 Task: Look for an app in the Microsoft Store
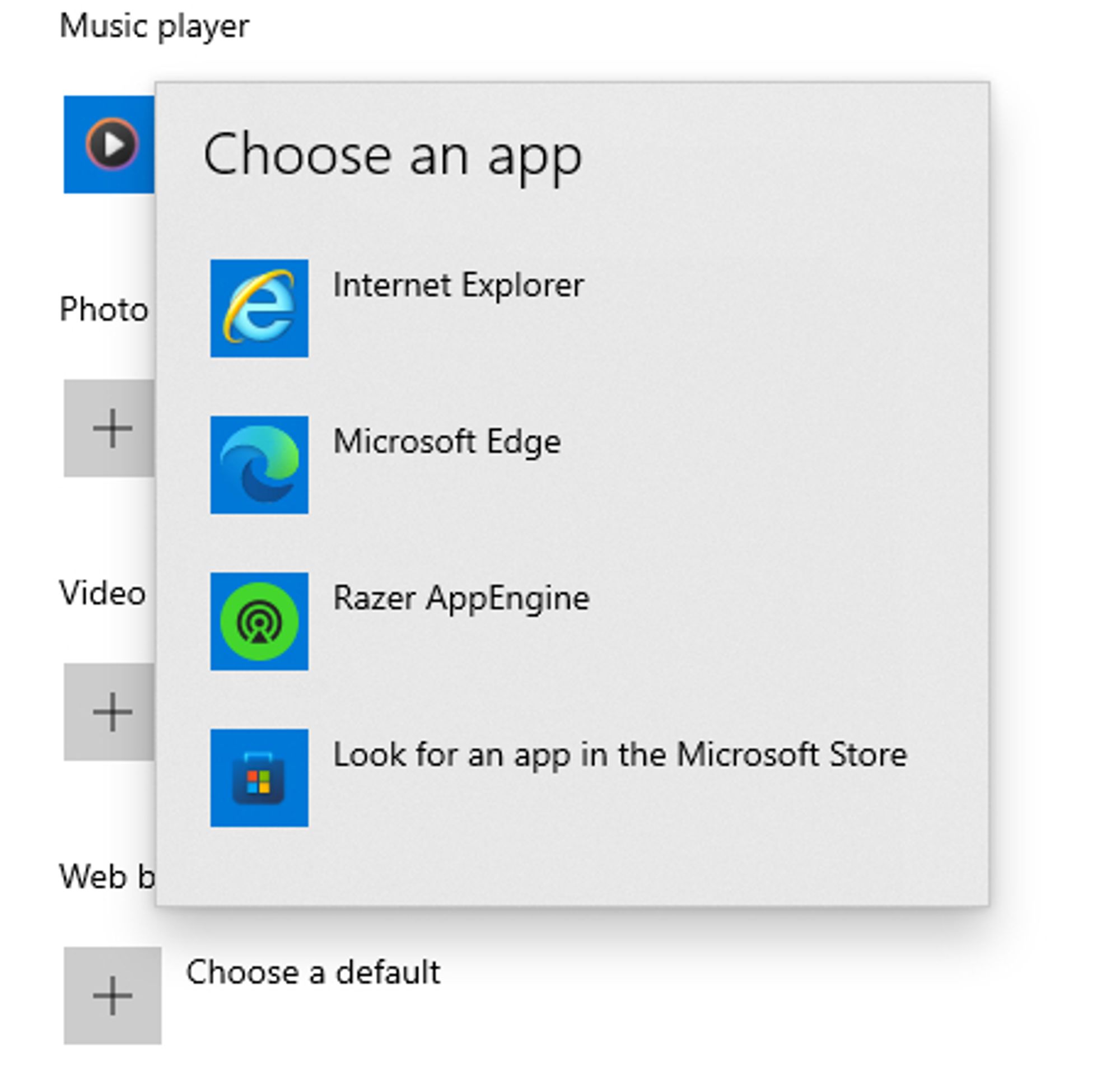[620, 754]
